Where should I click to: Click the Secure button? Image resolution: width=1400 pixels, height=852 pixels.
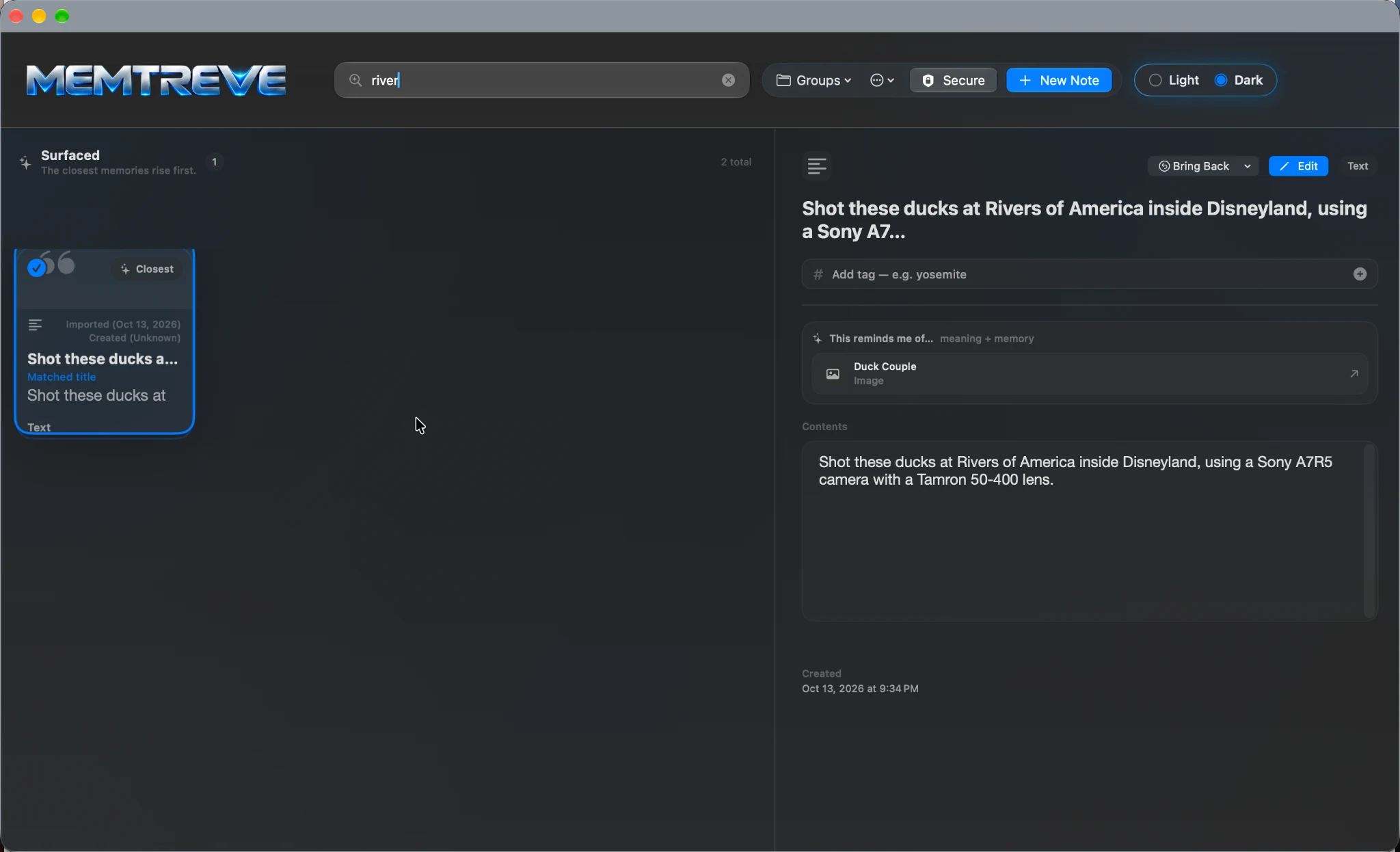pos(953,80)
